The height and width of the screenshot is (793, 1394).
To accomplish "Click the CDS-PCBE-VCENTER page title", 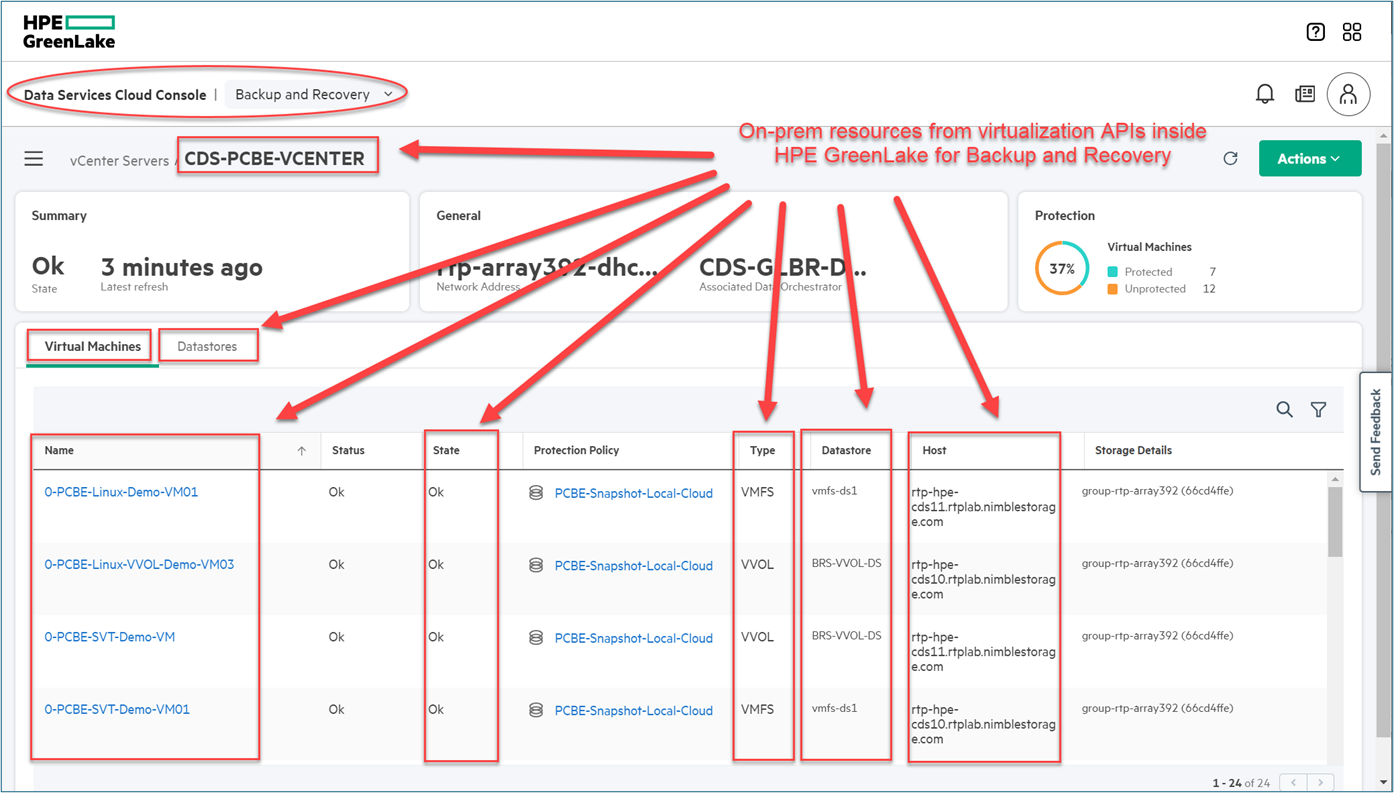I will 274,158.
